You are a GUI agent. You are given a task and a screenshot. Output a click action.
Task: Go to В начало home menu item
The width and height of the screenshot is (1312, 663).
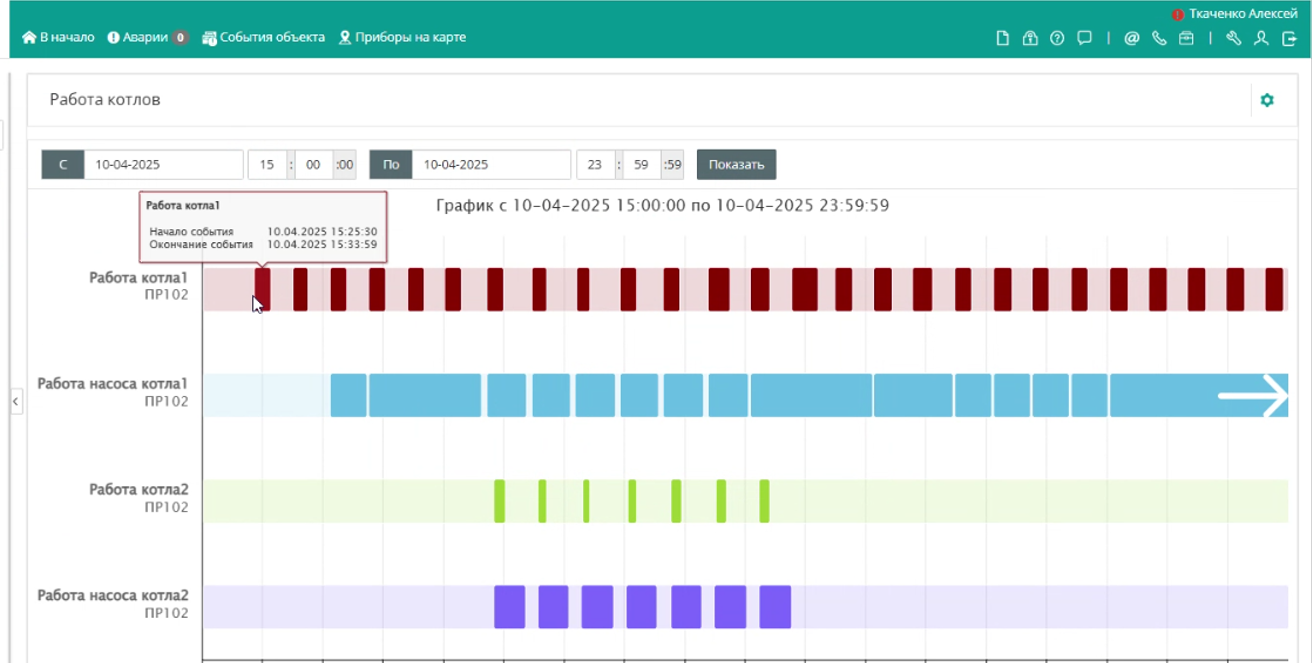pyautogui.click(x=58, y=37)
